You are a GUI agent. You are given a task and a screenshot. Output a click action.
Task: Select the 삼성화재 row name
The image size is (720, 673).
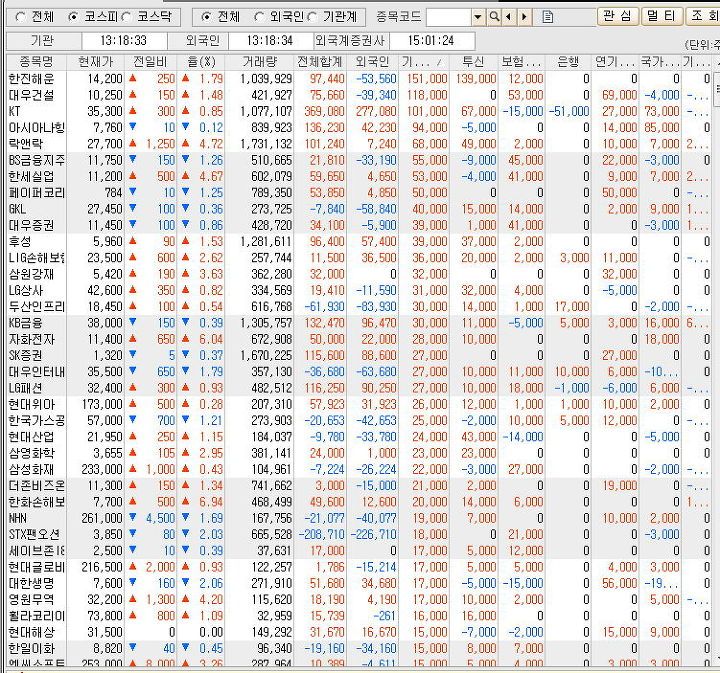[x=31, y=470]
